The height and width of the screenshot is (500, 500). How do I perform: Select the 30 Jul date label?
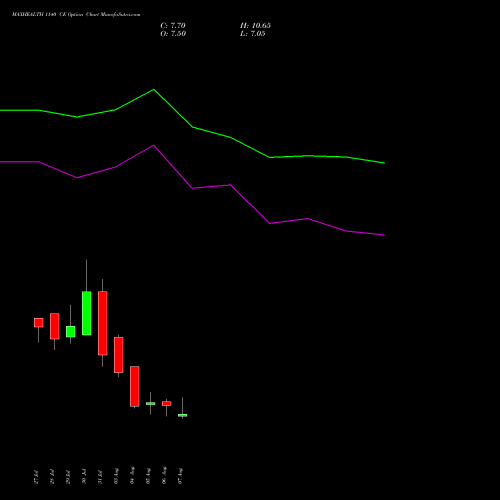[x=84, y=477]
